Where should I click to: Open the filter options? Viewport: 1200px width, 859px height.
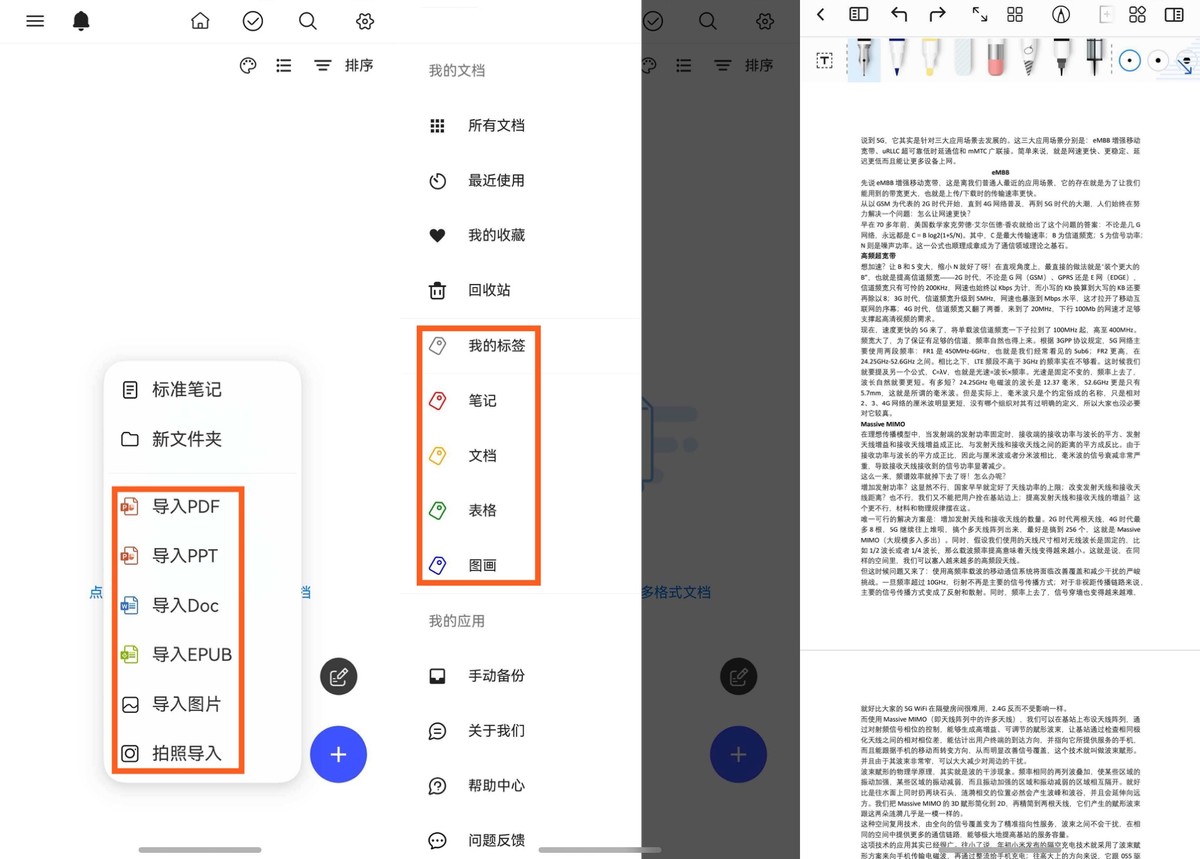click(x=321, y=65)
